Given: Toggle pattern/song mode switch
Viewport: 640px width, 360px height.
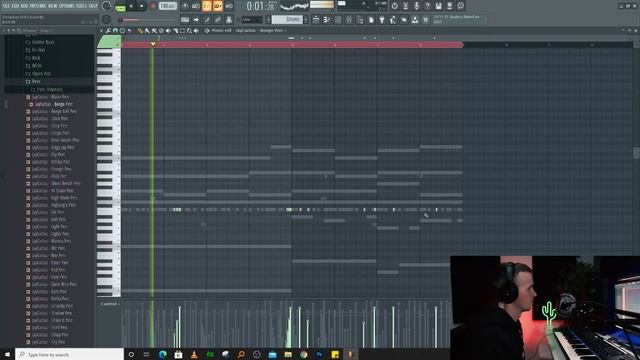Looking at the screenshot, I should tap(120, 6).
